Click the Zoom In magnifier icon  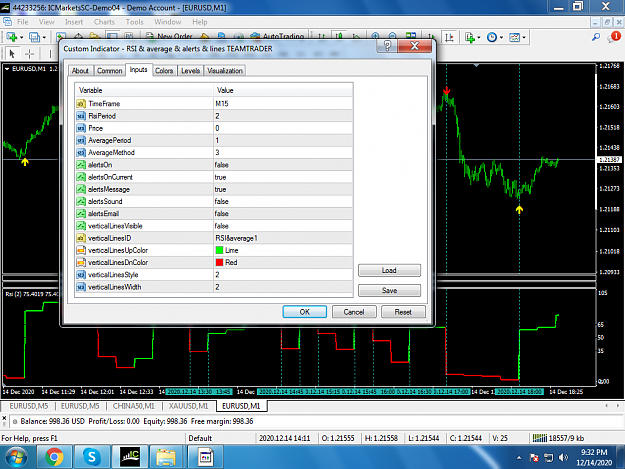pyautogui.click(x=375, y=37)
